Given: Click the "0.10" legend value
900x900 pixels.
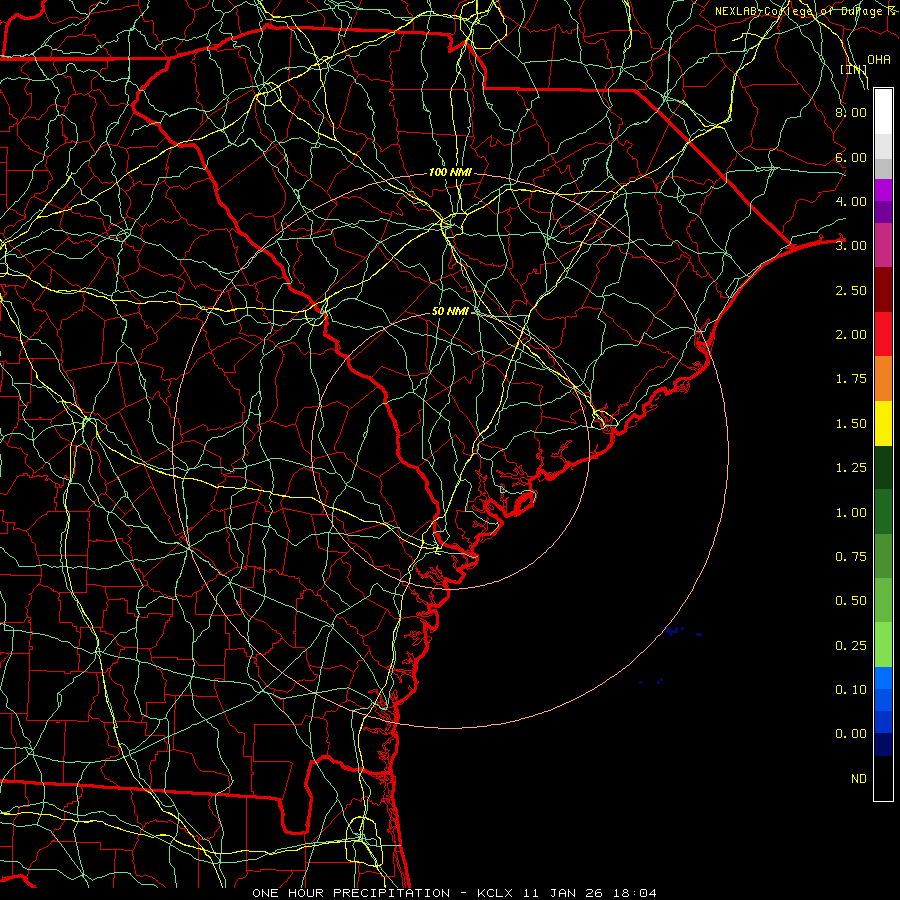Looking at the screenshot, I should point(851,690).
